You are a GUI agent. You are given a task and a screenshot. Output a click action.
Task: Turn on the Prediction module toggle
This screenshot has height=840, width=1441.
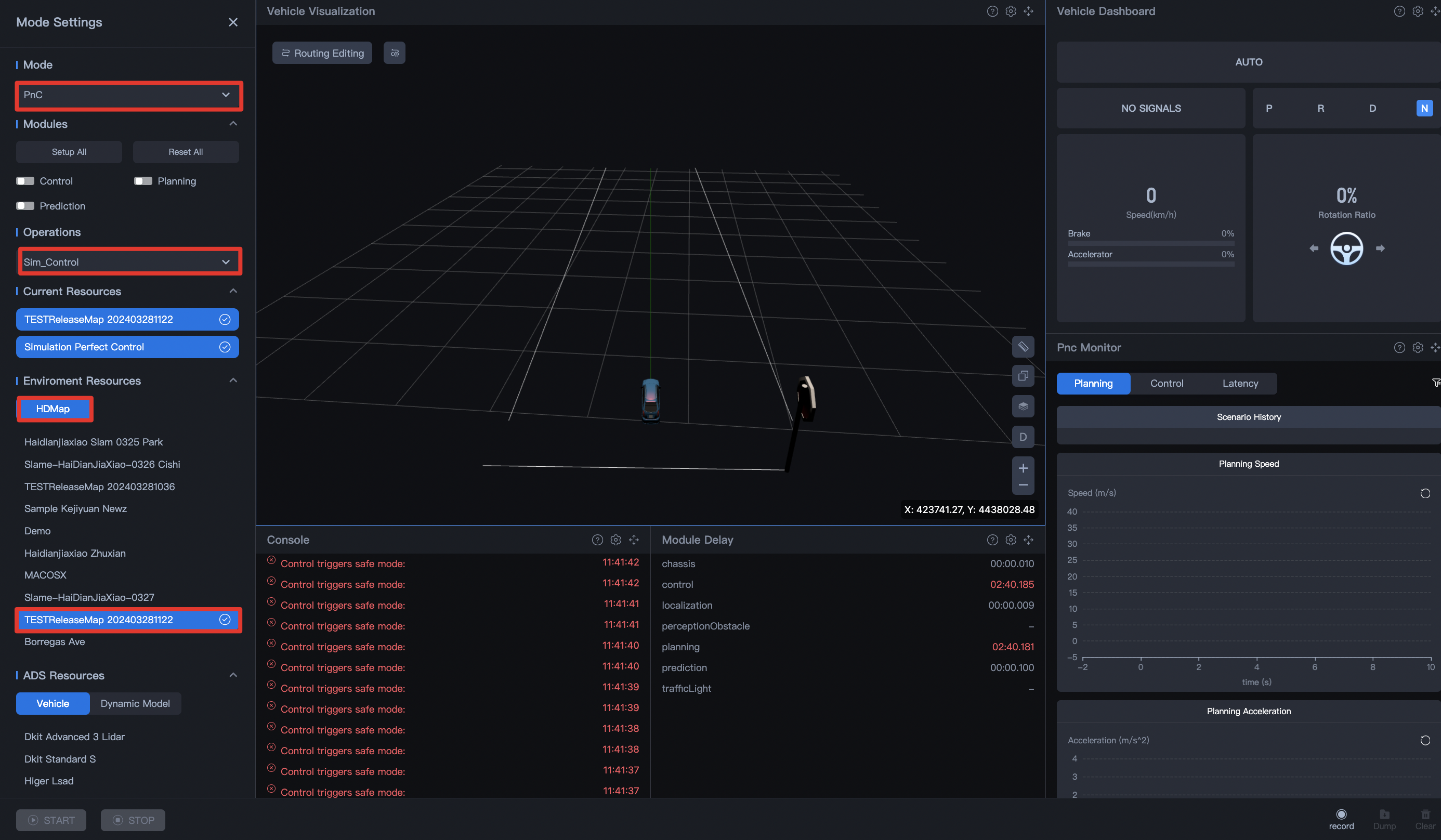point(25,206)
